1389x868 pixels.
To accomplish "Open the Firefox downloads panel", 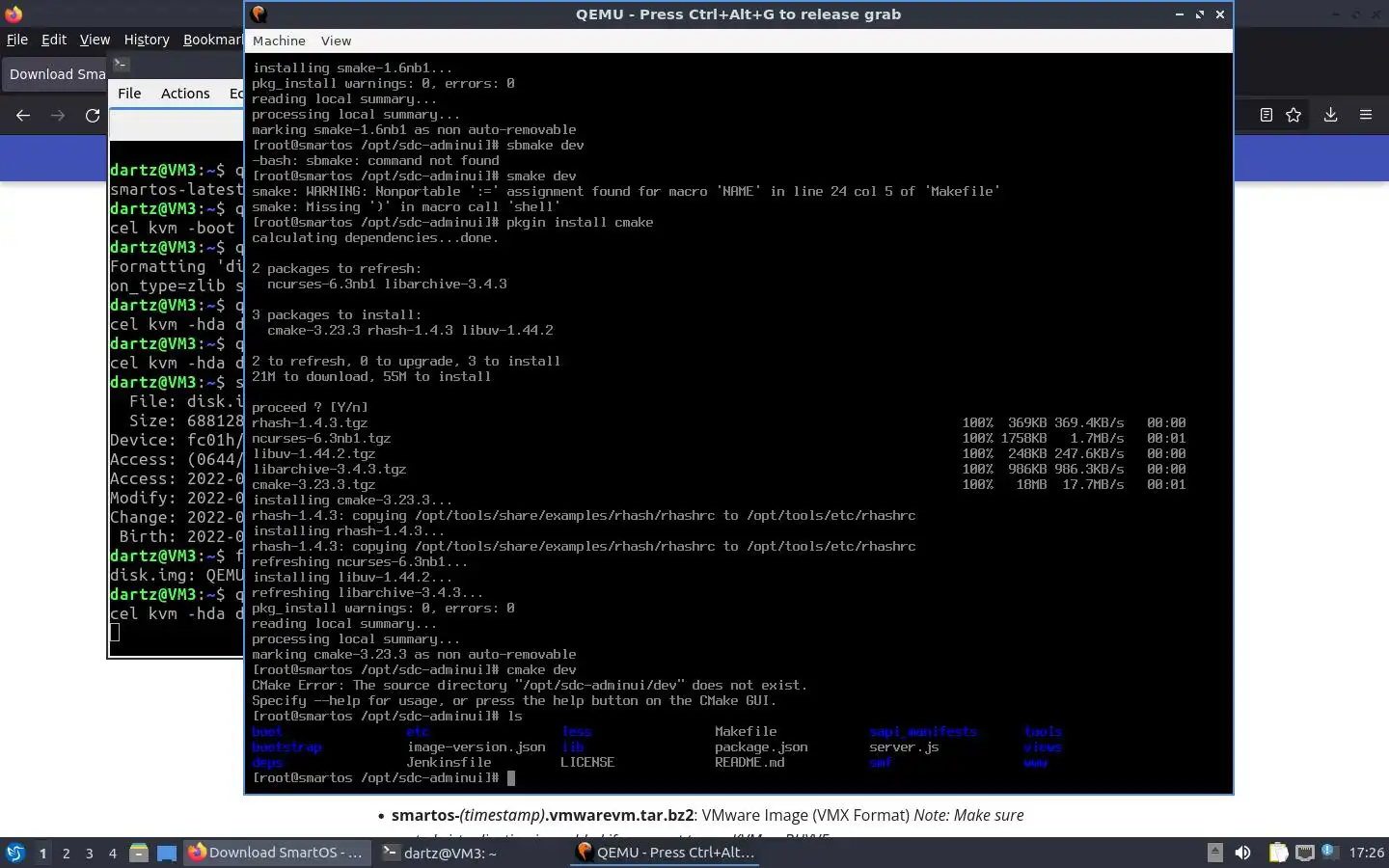I will [1330, 115].
